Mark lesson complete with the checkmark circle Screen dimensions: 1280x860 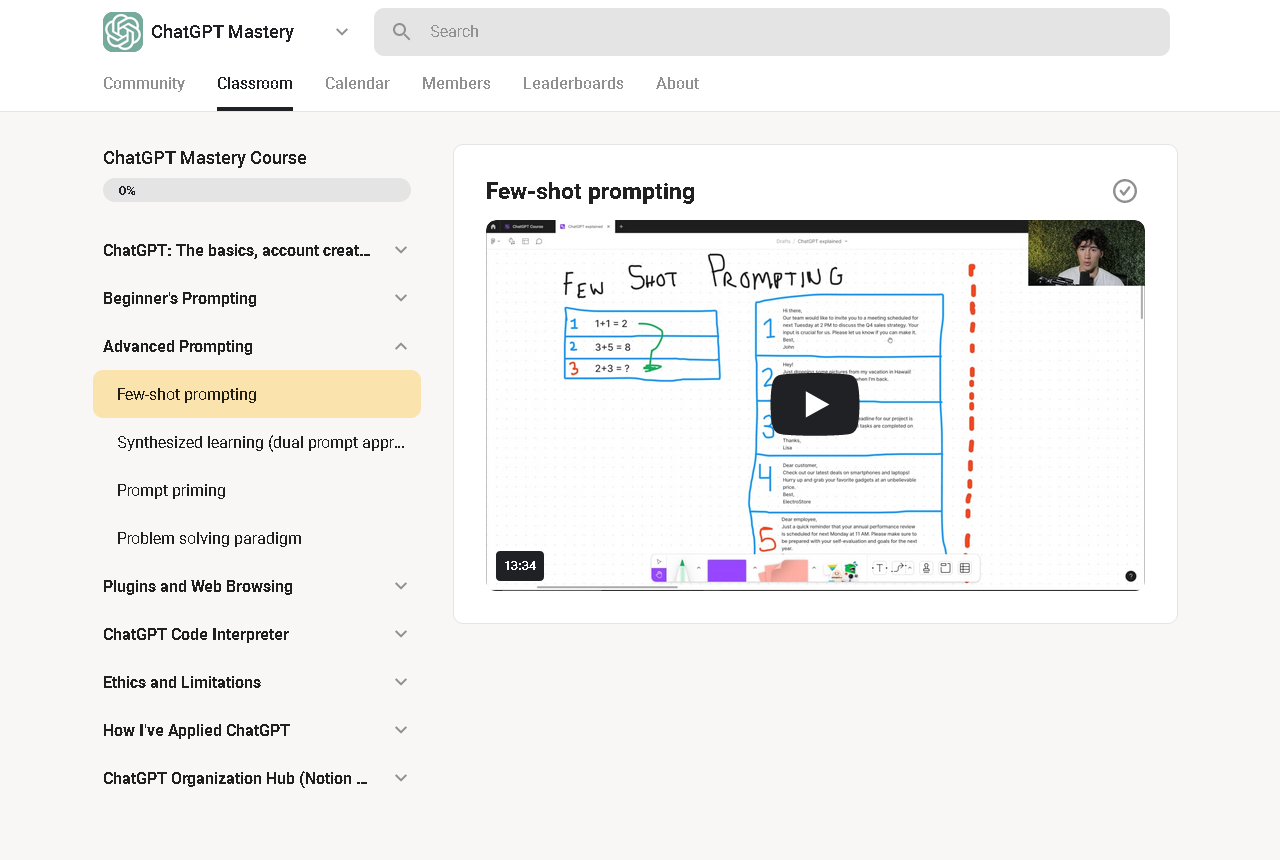tap(1125, 191)
